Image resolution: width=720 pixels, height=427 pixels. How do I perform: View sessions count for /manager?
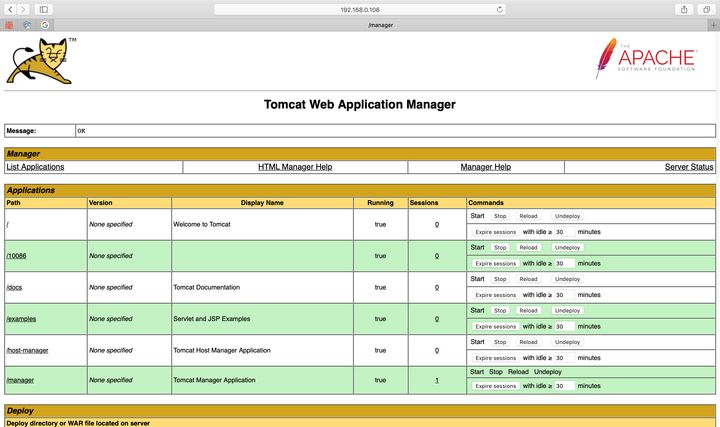tap(437, 380)
